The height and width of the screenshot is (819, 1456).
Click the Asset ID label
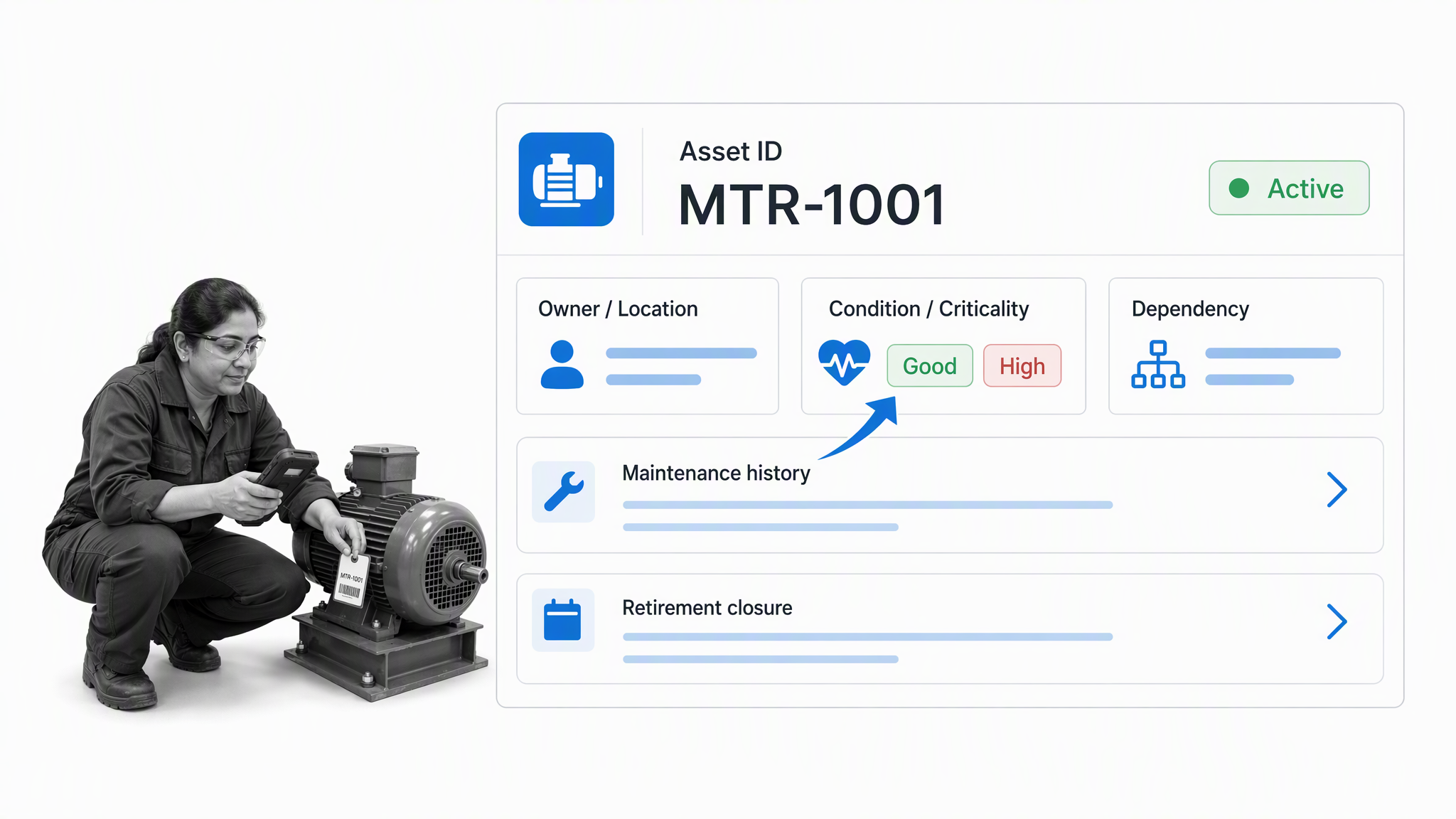[x=731, y=151]
